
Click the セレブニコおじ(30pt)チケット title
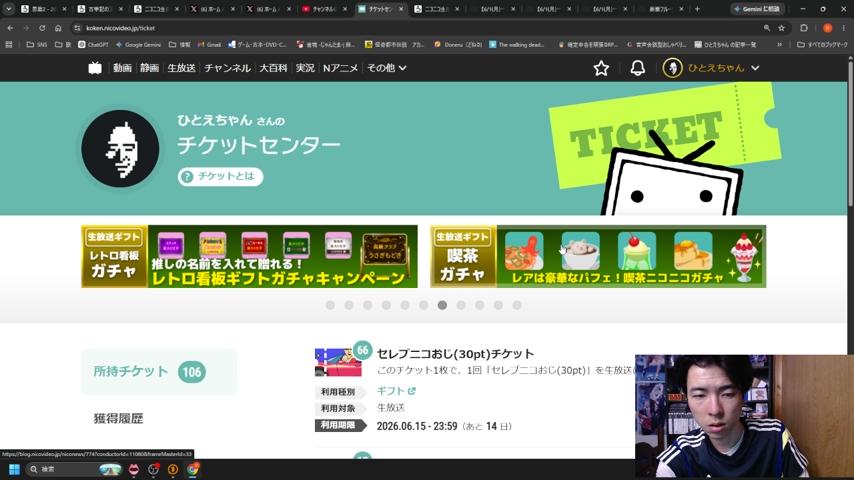(455, 354)
